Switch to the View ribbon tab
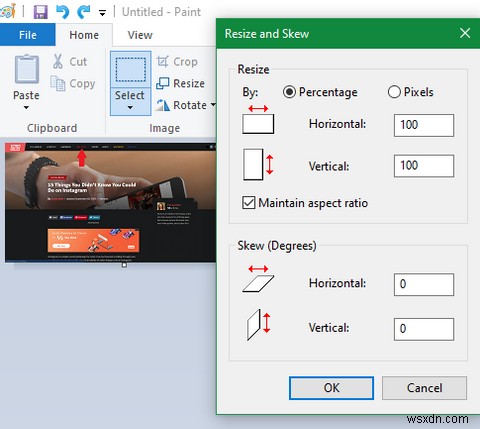This screenshot has height=429, width=480. pyautogui.click(x=140, y=35)
